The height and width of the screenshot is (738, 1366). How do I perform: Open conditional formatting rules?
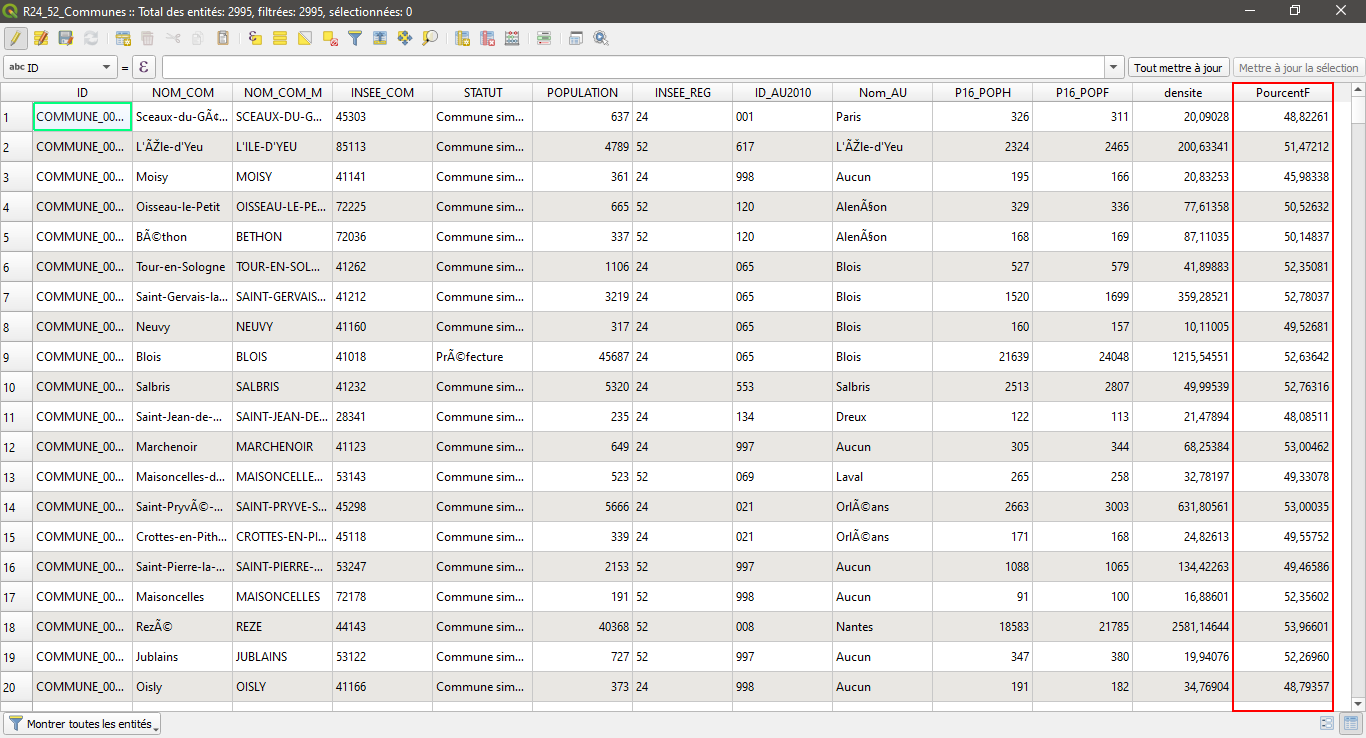click(x=544, y=38)
